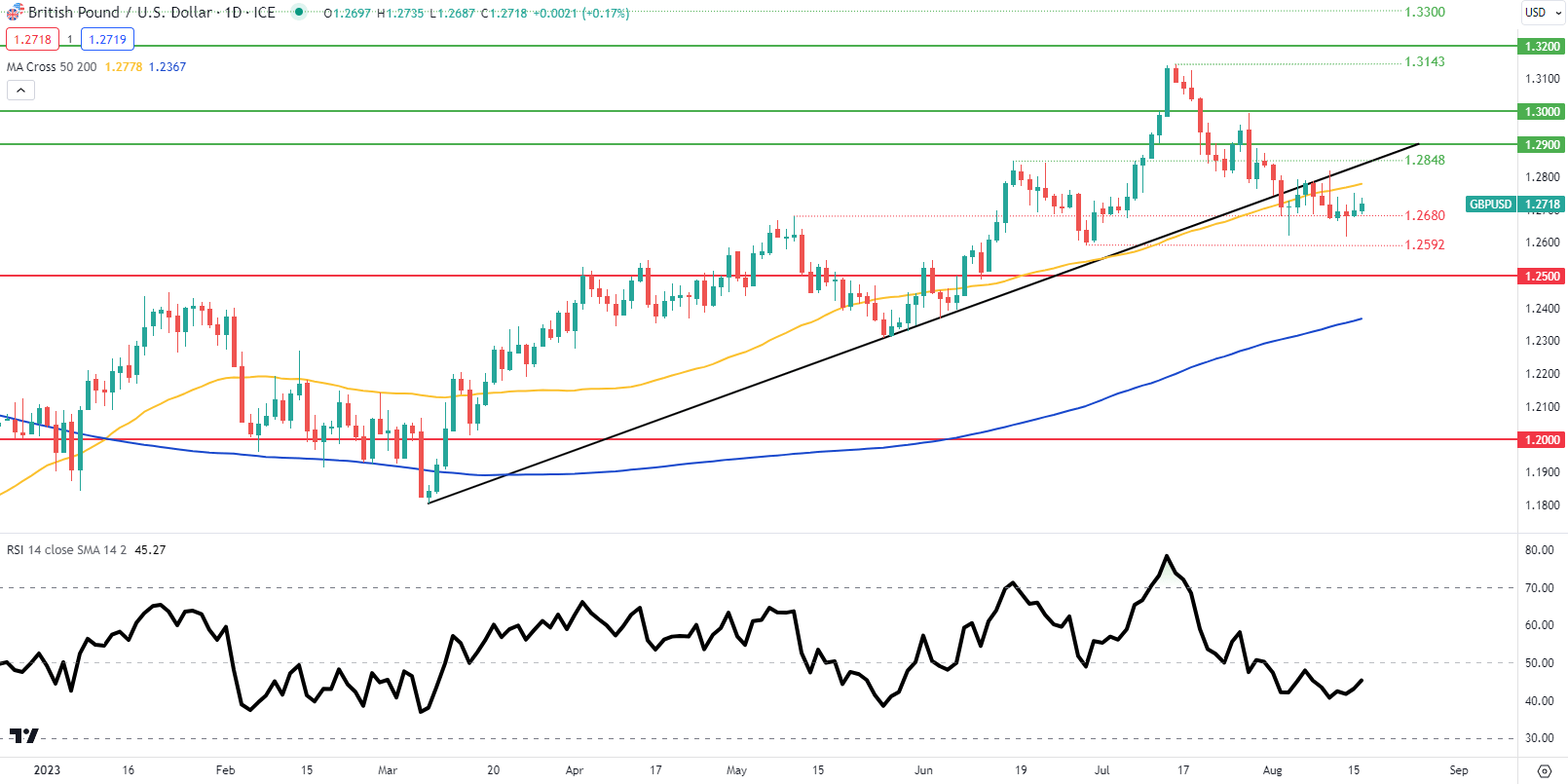Click the RSI value 45.27
The image size is (1568, 784).
[150, 550]
